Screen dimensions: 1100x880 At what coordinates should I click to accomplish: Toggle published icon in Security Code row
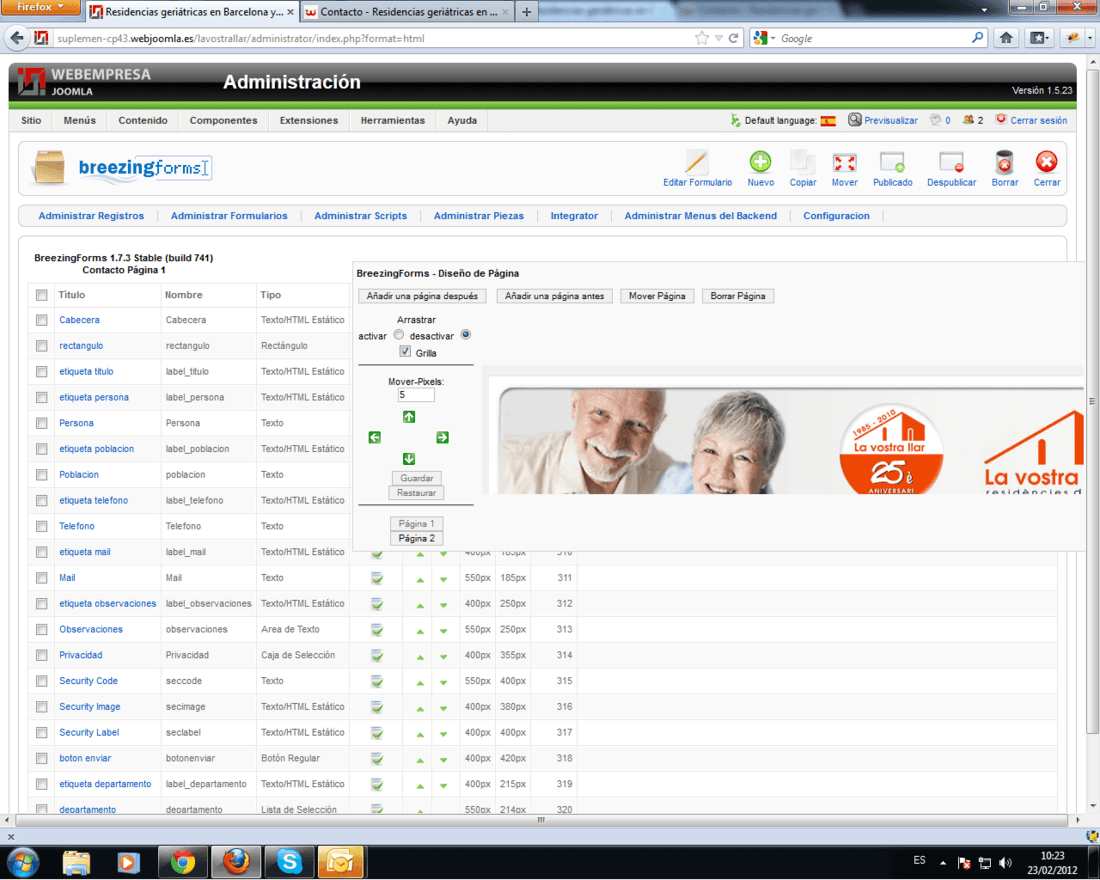point(377,681)
